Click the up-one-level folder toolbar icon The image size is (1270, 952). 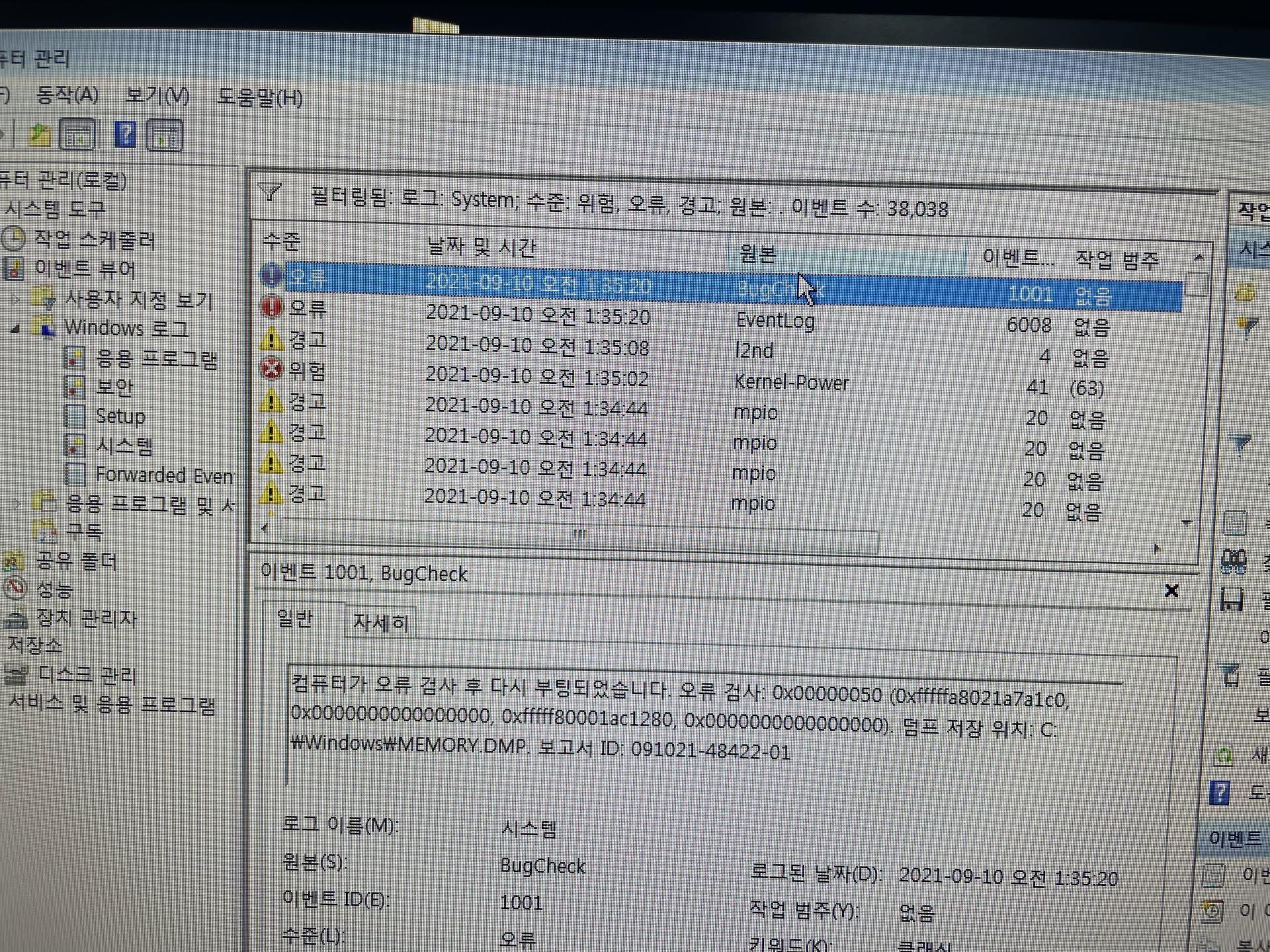pos(40,135)
